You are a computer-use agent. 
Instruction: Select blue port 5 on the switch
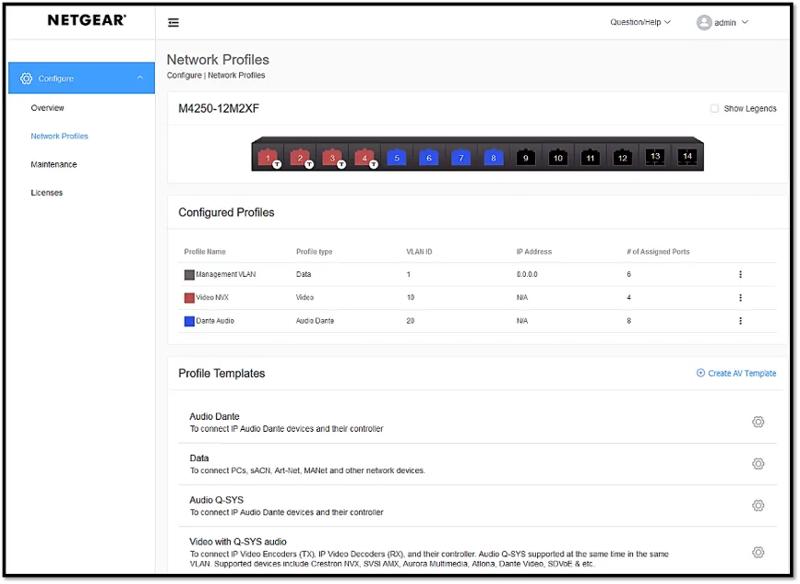[x=396, y=158]
